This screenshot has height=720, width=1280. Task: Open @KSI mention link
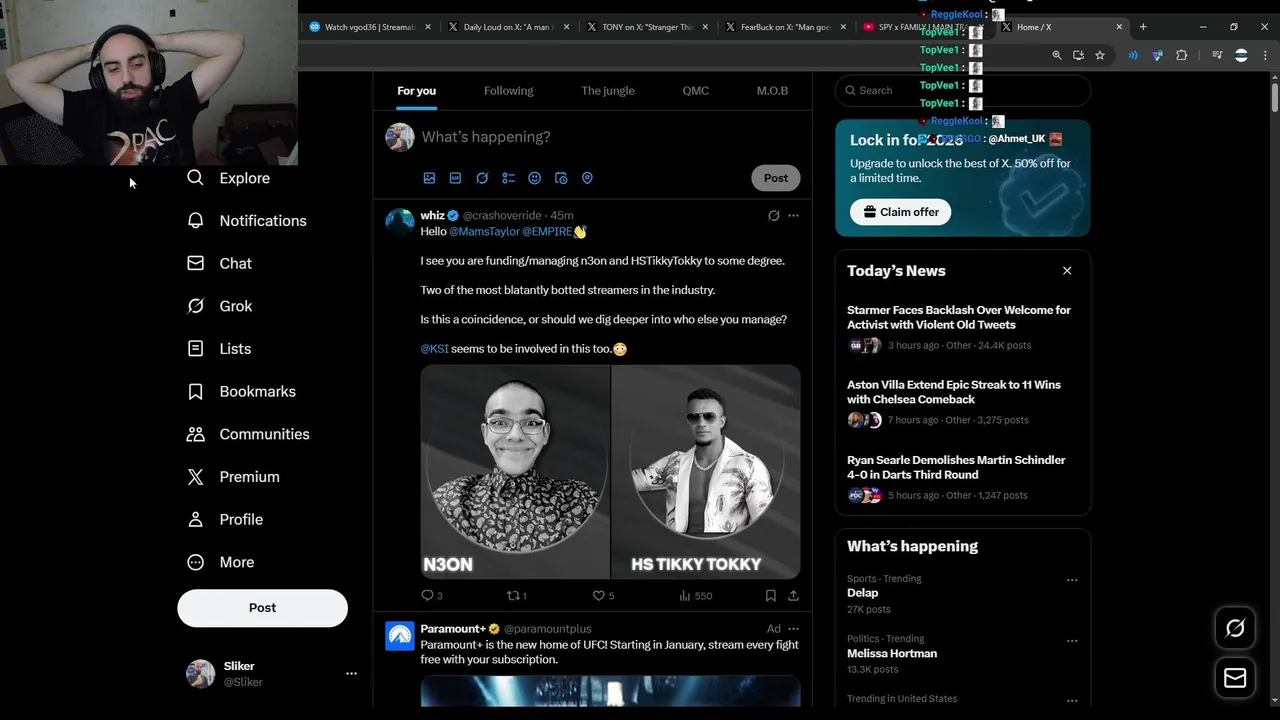coord(434,349)
